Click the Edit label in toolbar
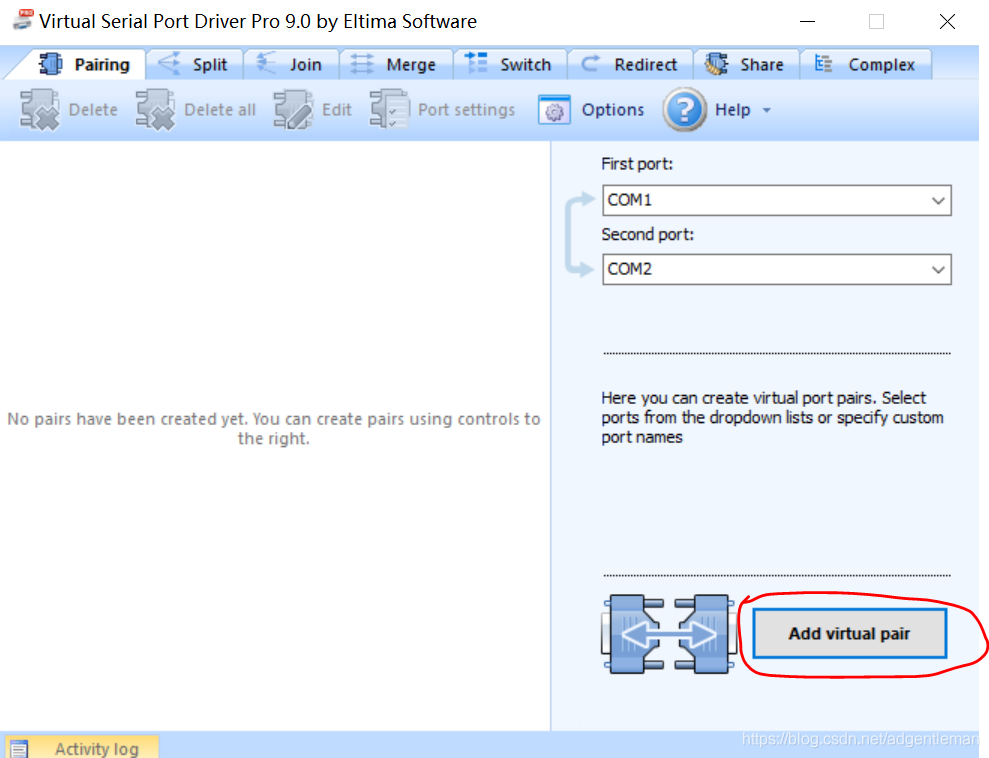The width and height of the screenshot is (989, 758). point(336,110)
